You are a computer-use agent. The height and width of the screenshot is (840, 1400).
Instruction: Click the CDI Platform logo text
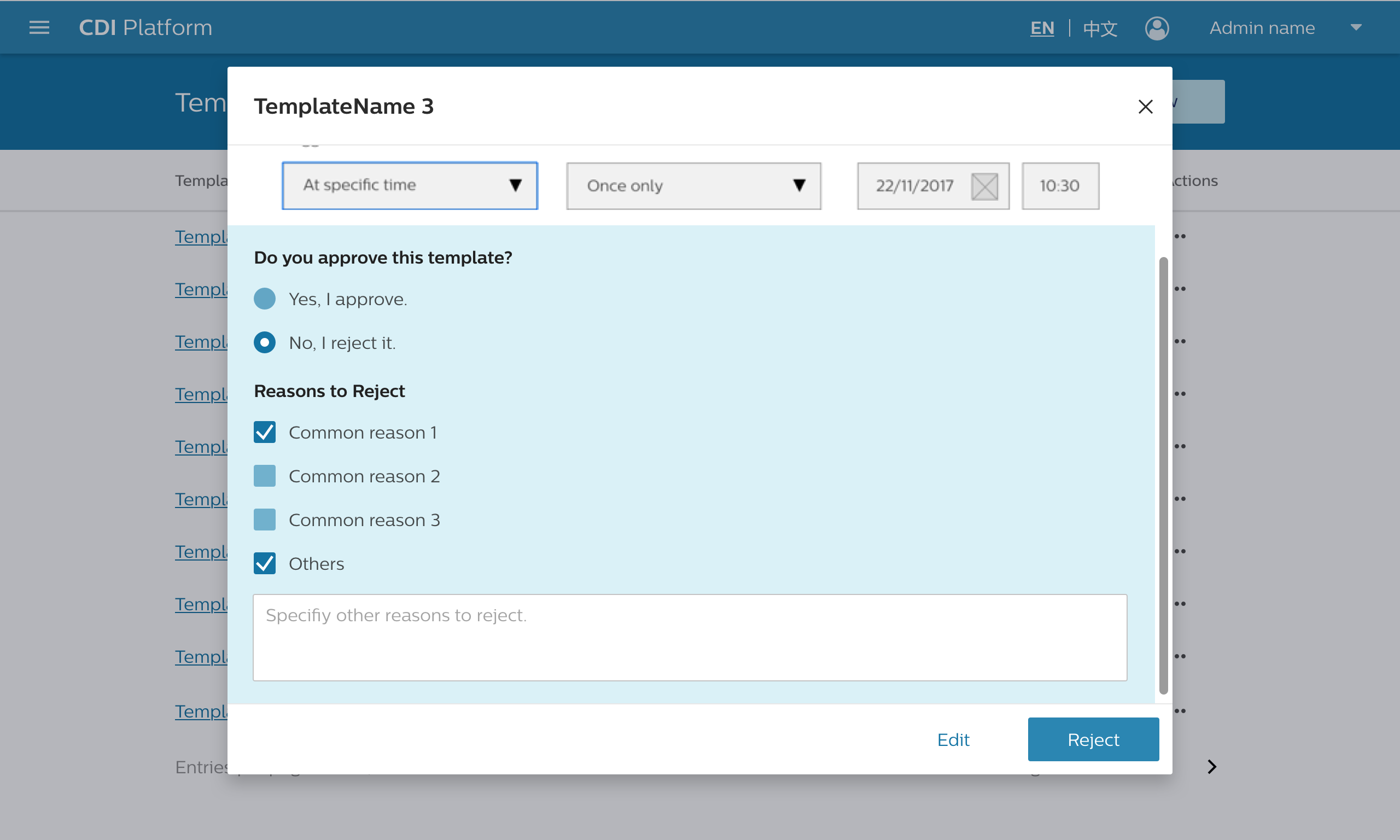coord(145,27)
